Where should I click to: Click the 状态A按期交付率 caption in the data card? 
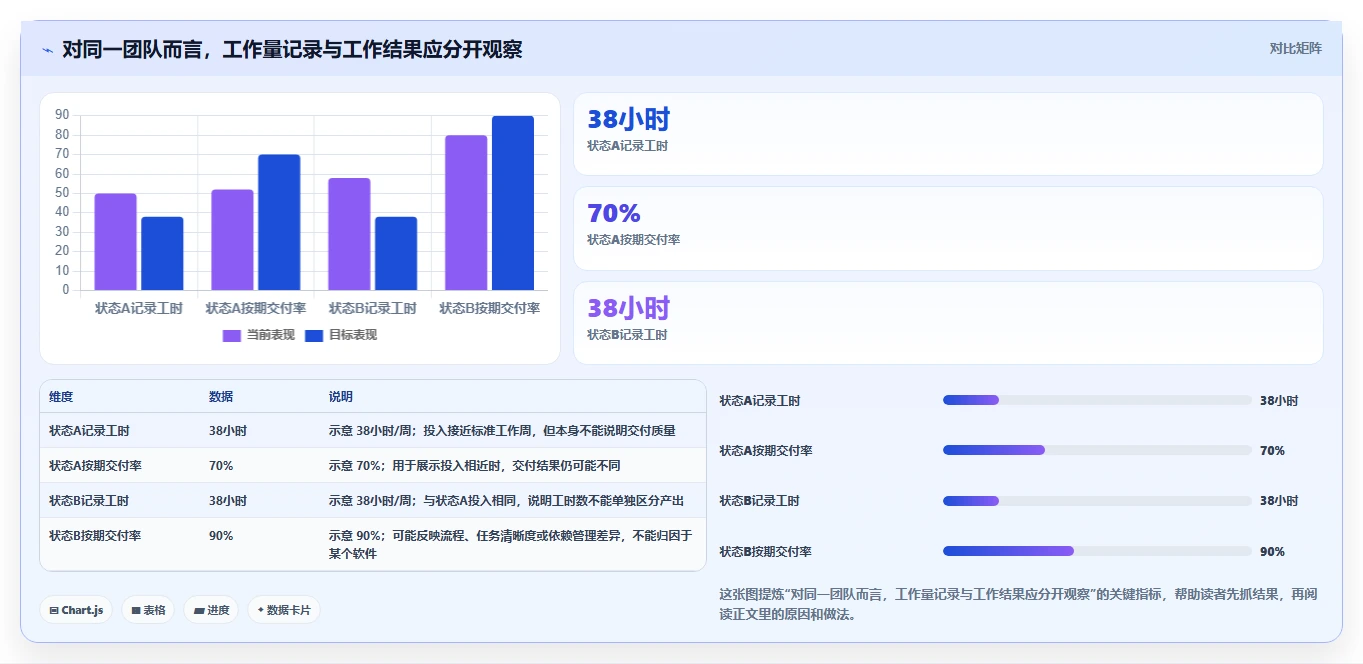click(x=633, y=240)
